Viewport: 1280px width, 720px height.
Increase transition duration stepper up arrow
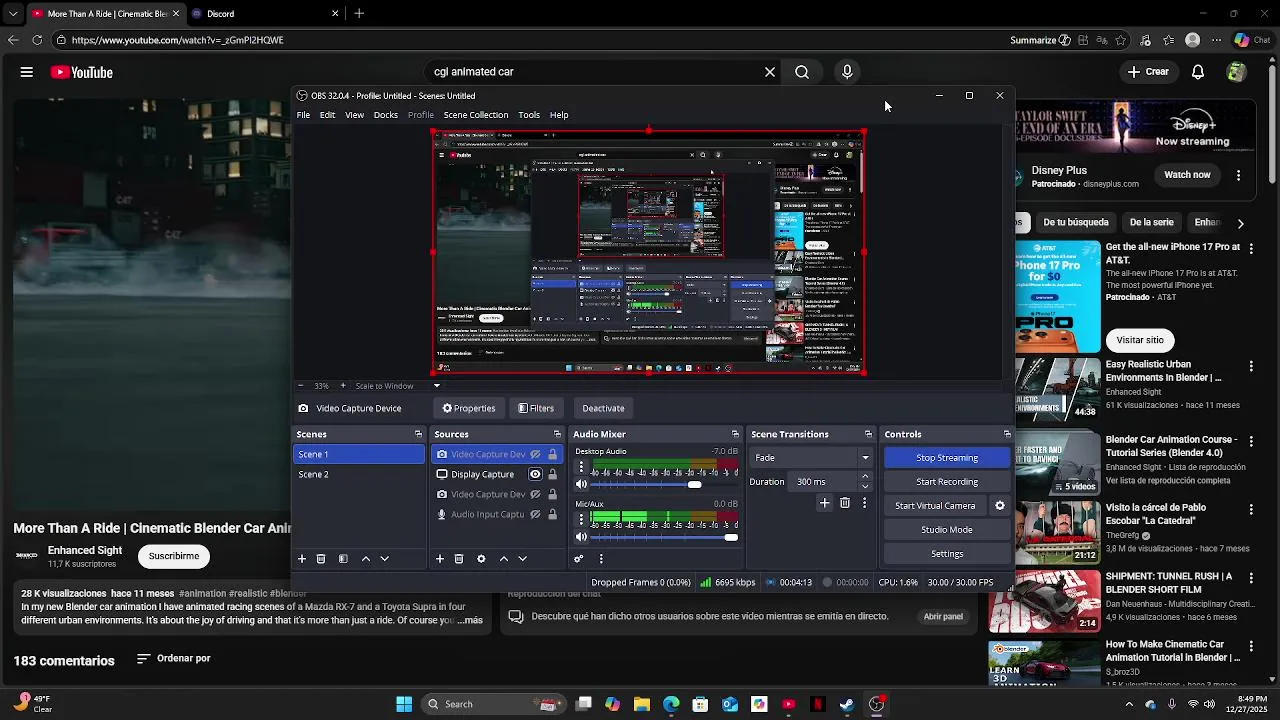(x=865, y=477)
